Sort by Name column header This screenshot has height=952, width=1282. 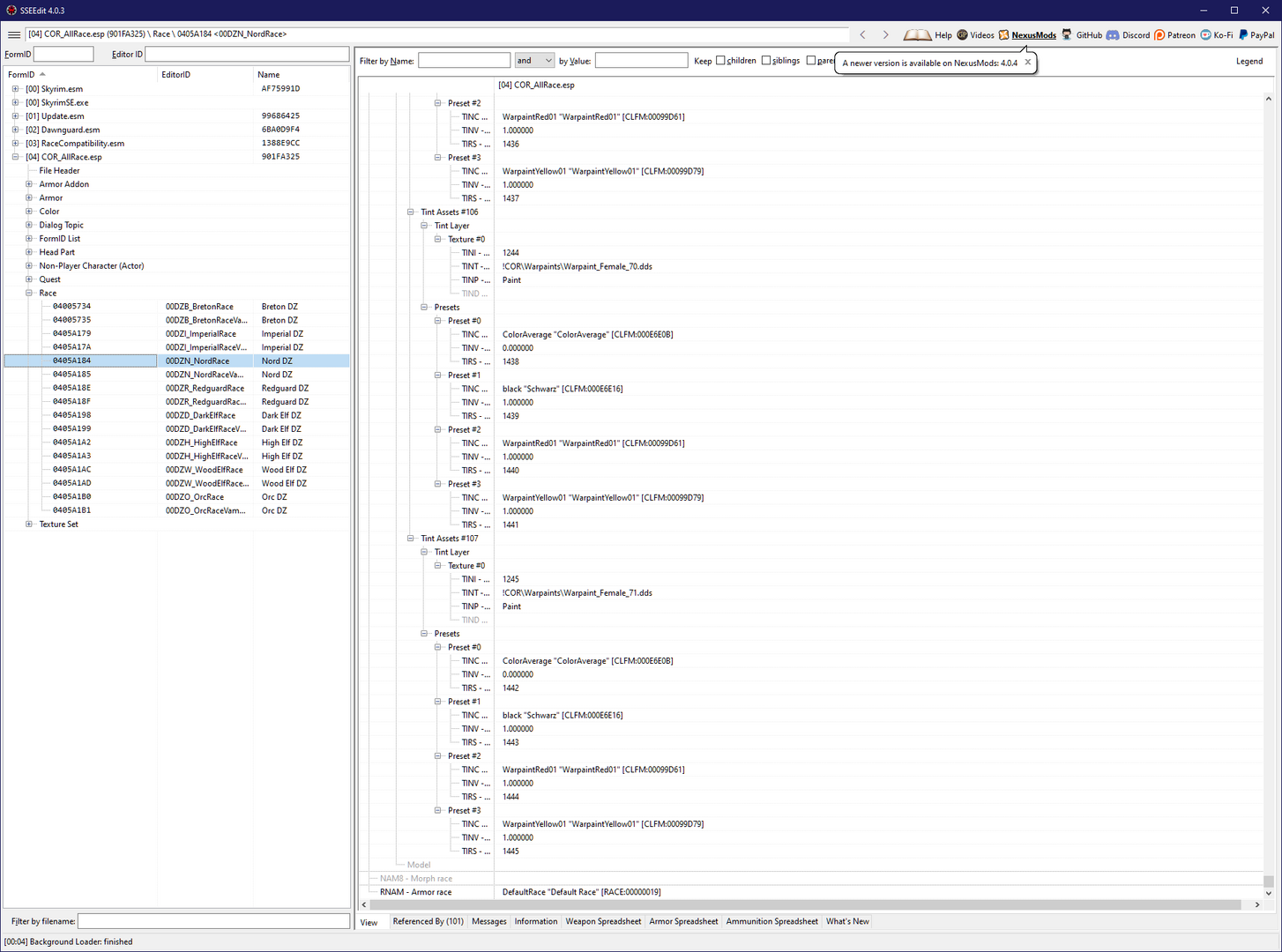302,75
